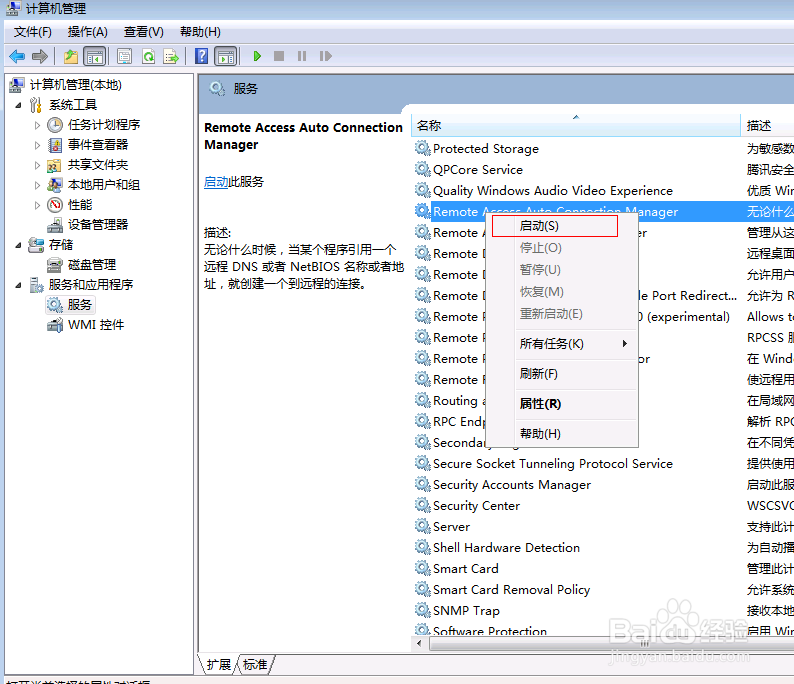Sort by the 描述 column header
Screen dimensions: 794x684
click(x=767, y=126)
